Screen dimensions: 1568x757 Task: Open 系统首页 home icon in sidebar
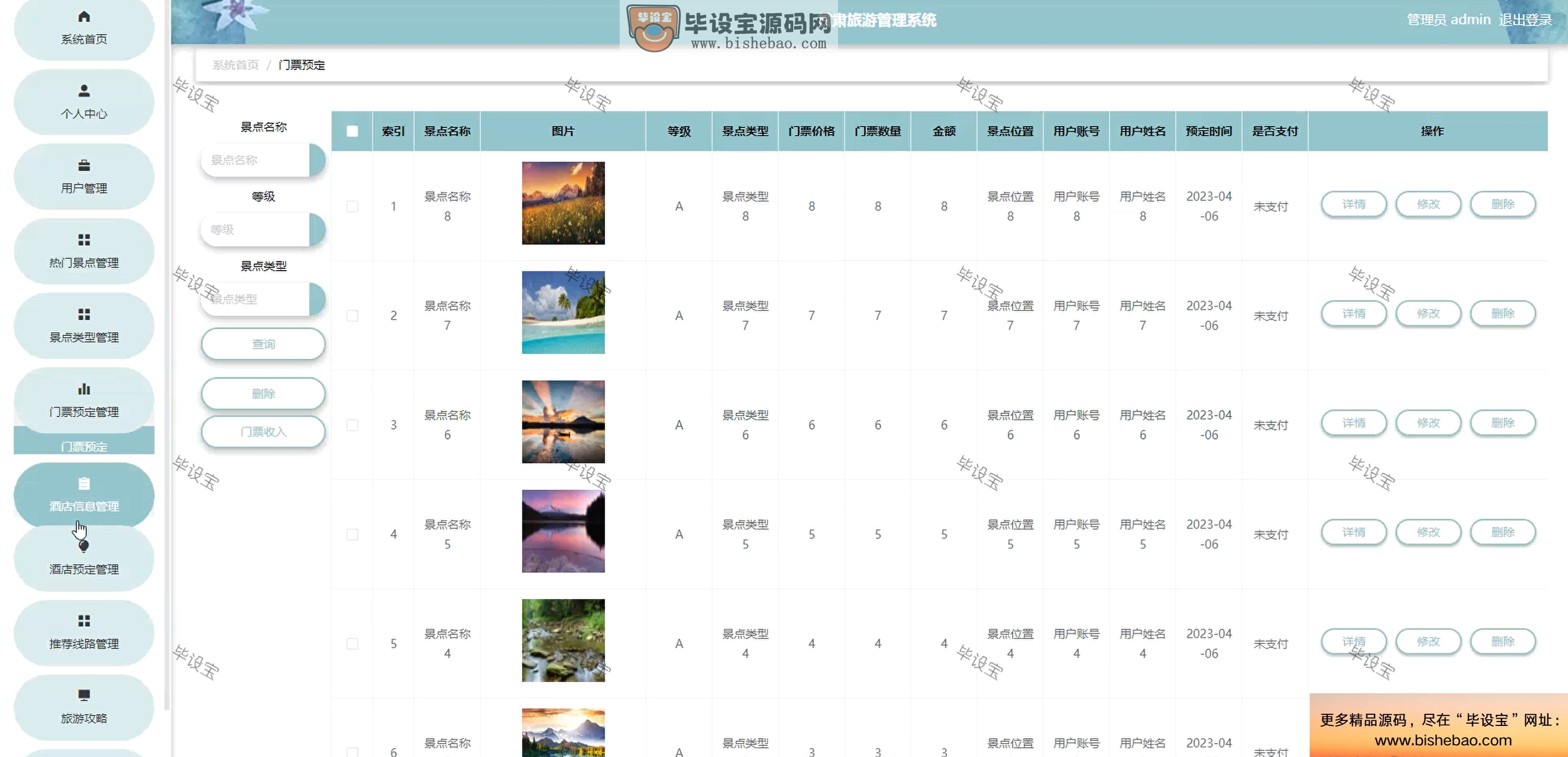point(84,17)
